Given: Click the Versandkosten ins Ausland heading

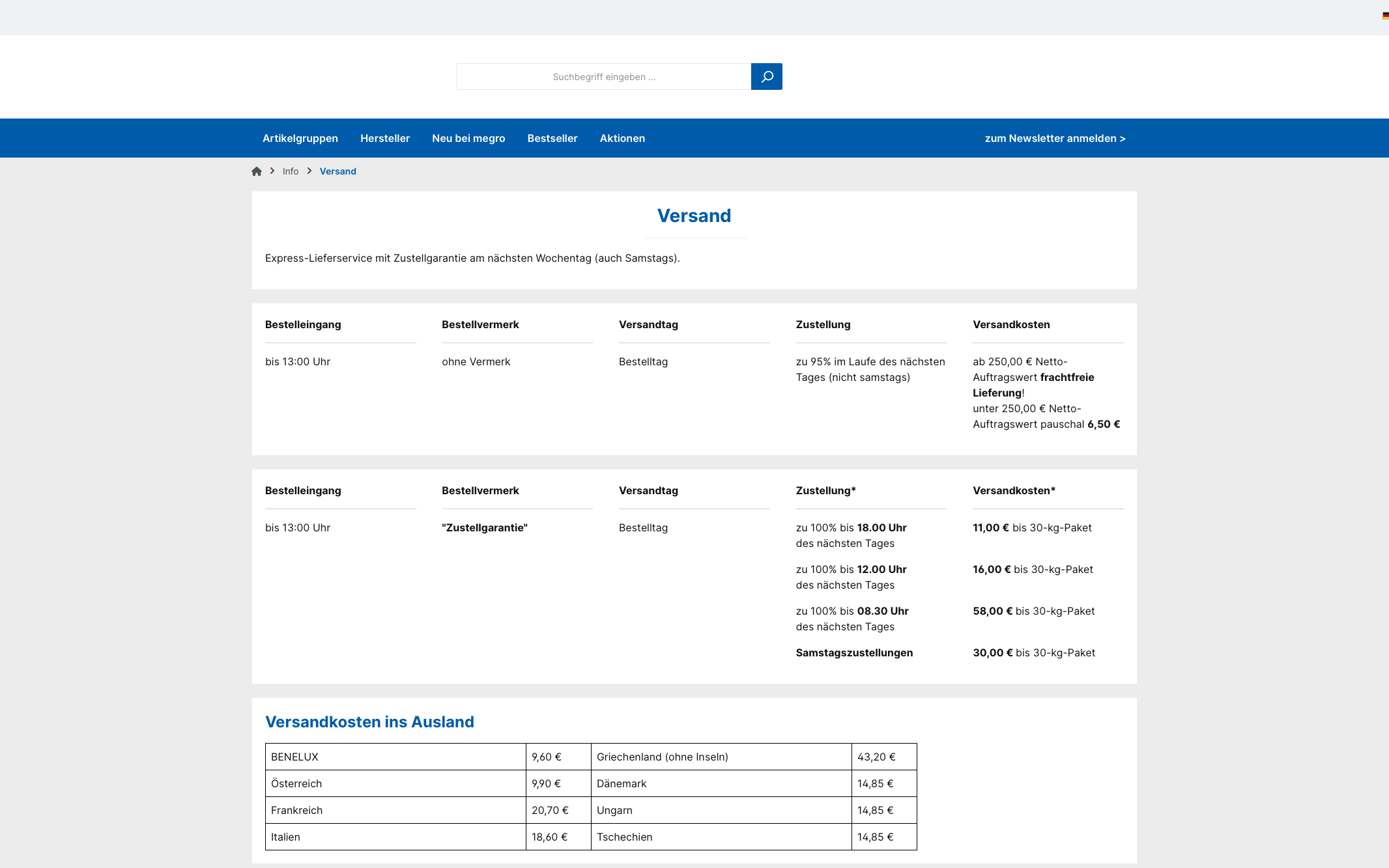Looking at the screenshot, I should pyautogui.click(x=369, y=722).
